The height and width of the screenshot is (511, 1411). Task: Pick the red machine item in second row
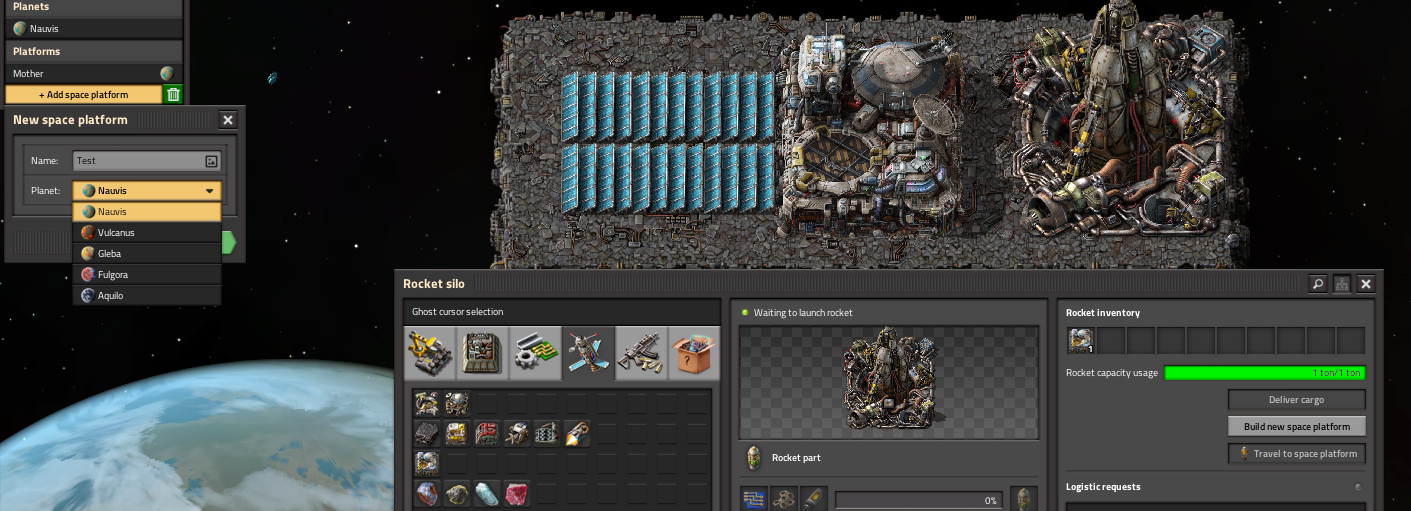pos(487,434)
